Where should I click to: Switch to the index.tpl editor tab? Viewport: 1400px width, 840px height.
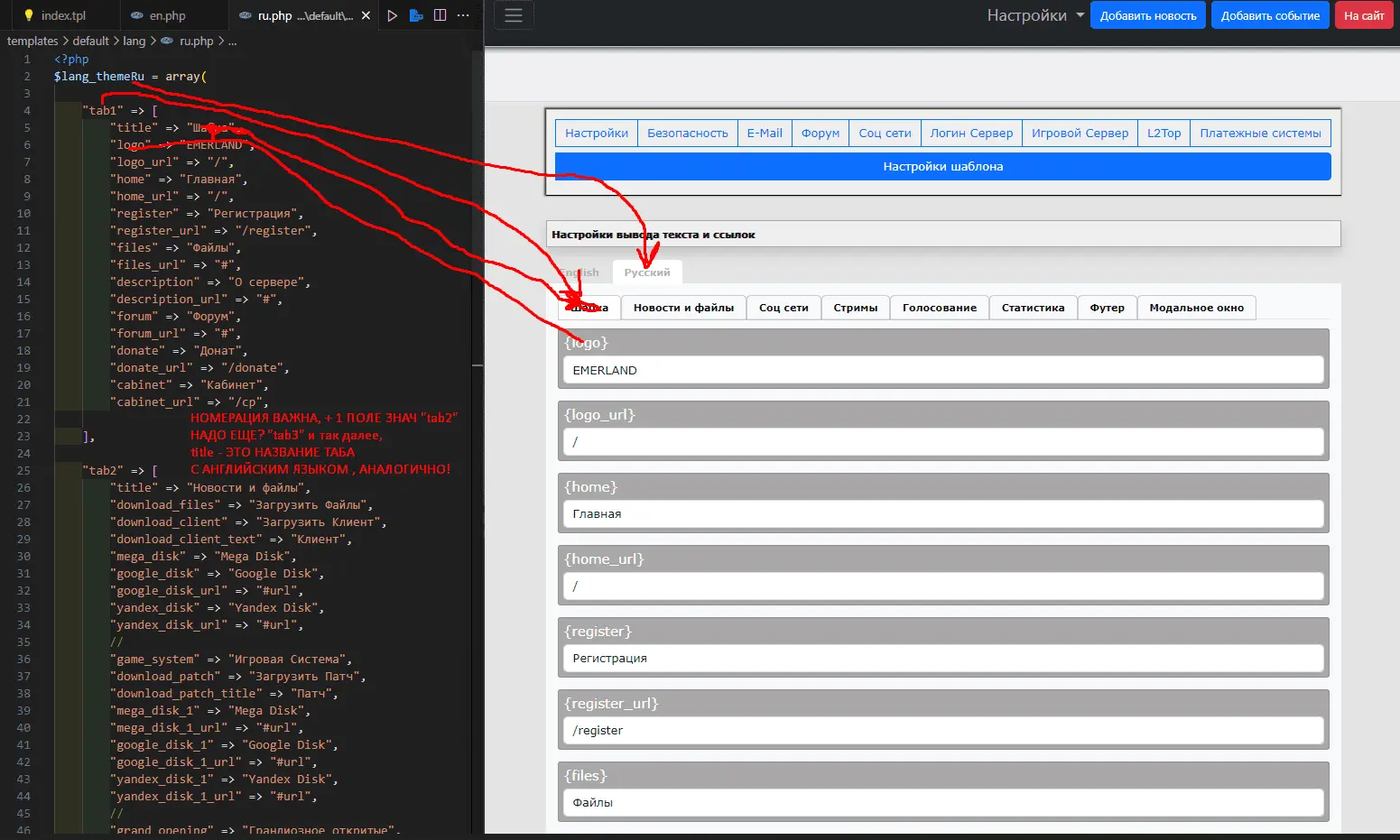(54, 15)
